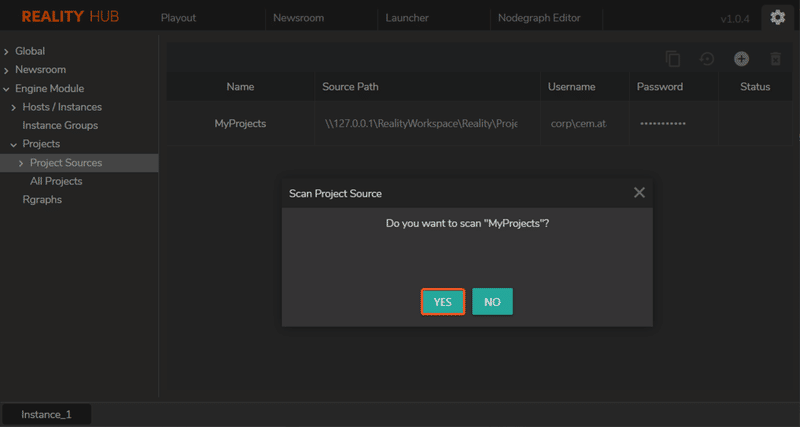Select Hosts / Instances tree item

pos(62,107)
